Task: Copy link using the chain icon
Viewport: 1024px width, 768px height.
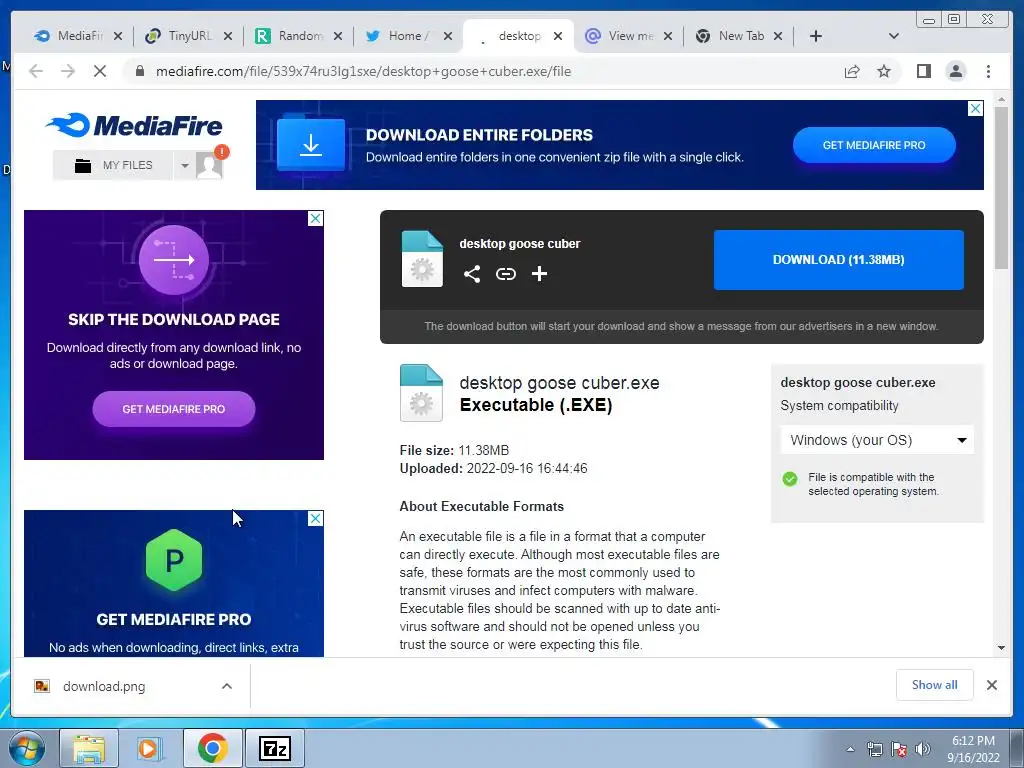Action: coord(505,274)
